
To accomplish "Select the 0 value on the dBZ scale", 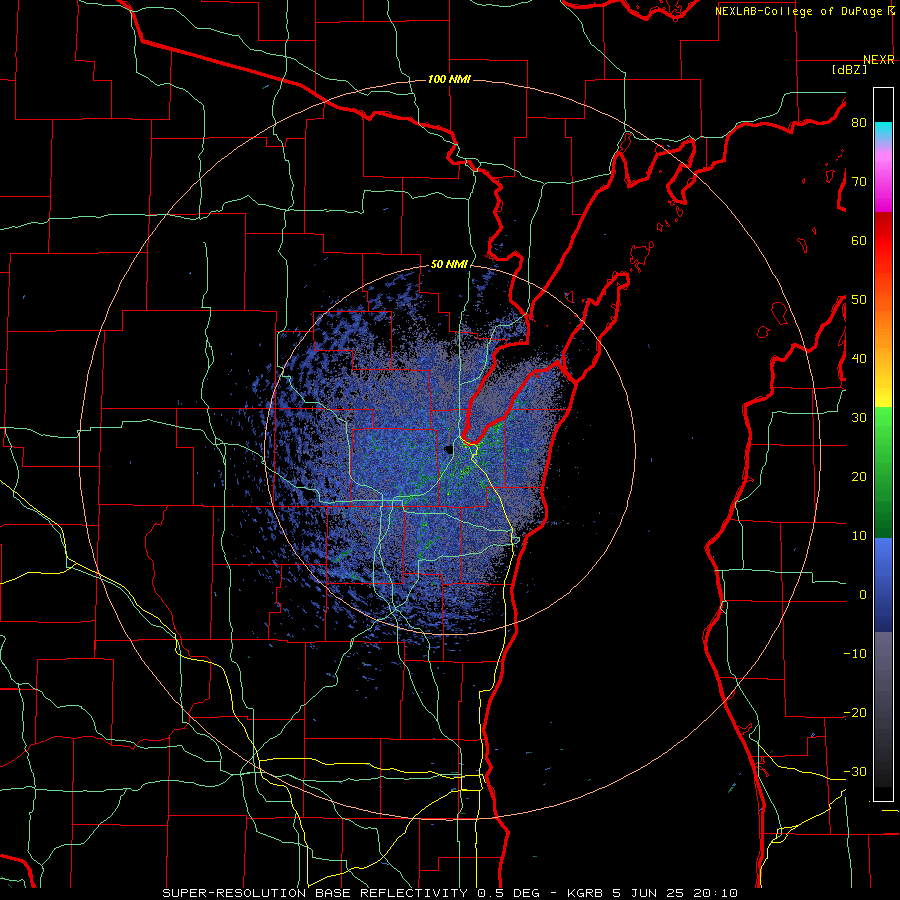I will [x=863, y=595].
